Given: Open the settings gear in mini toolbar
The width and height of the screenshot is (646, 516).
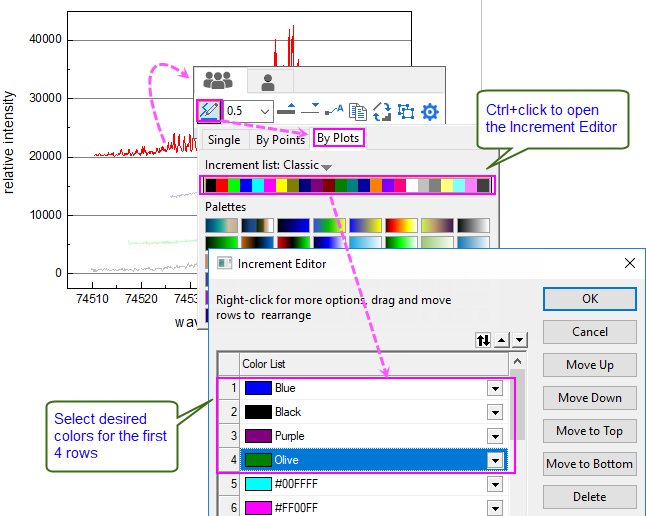Looking at the screenshot, I should click(430, 111).
